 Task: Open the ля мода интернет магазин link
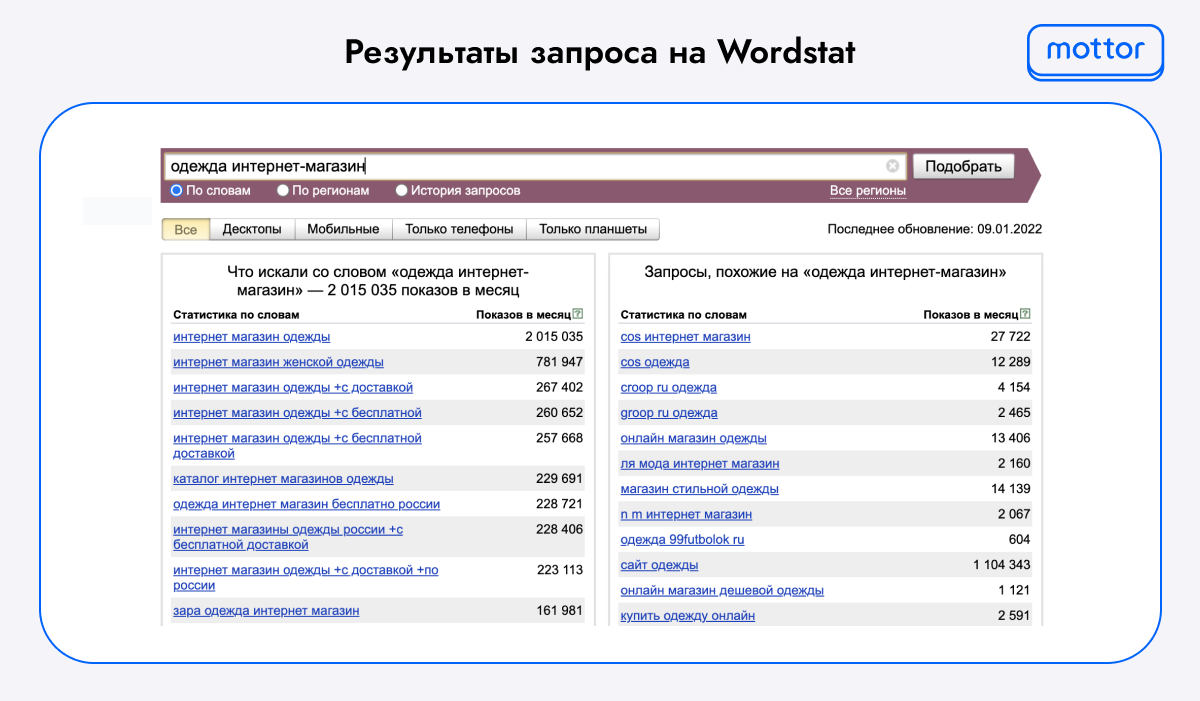click(700, 464)
